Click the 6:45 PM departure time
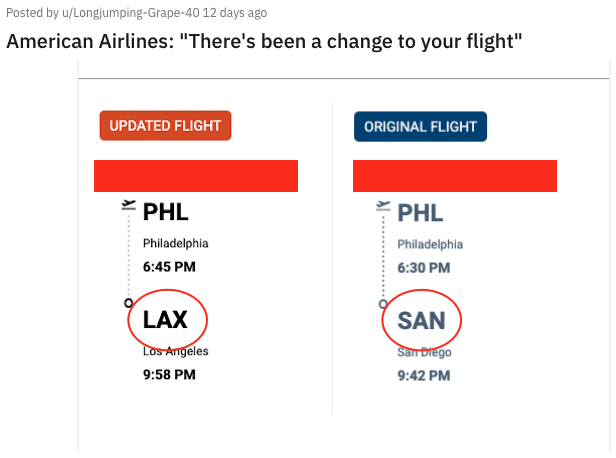 point(169,267)
